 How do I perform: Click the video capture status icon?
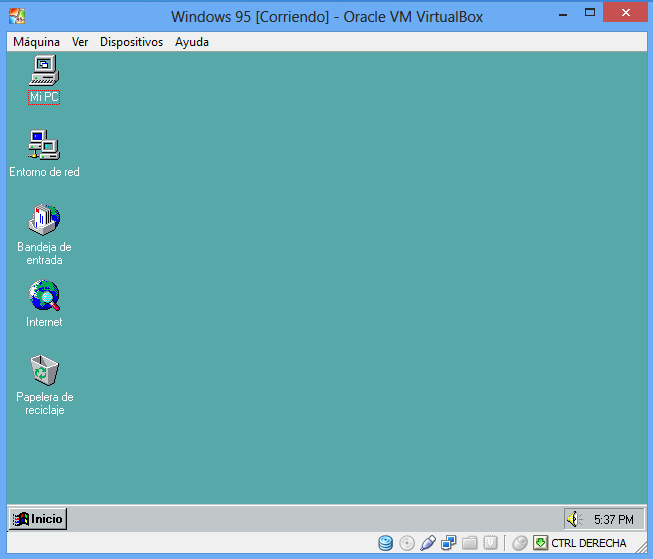491,543
